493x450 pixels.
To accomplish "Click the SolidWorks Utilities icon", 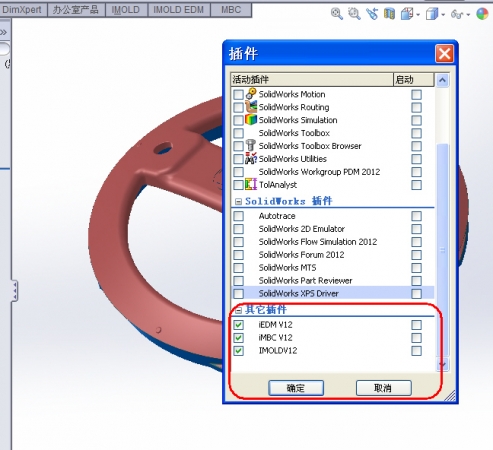I will pos(251,158).
